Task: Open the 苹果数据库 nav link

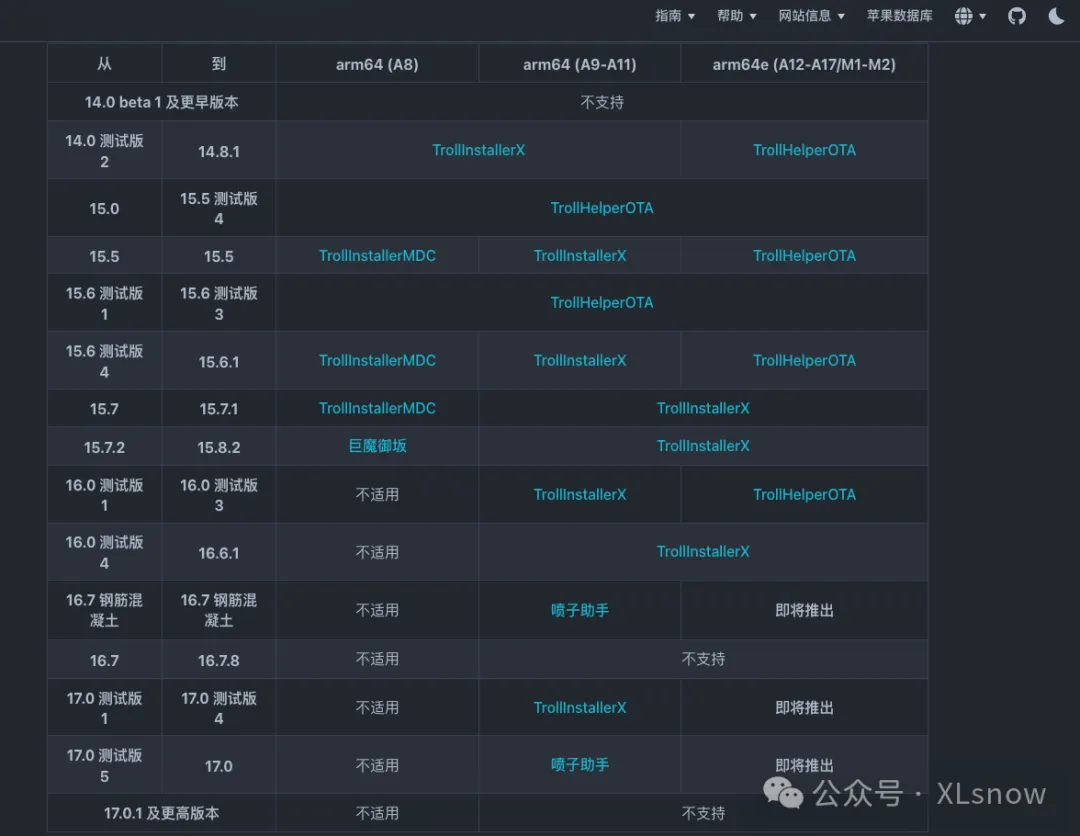Action: click(900, 16)
